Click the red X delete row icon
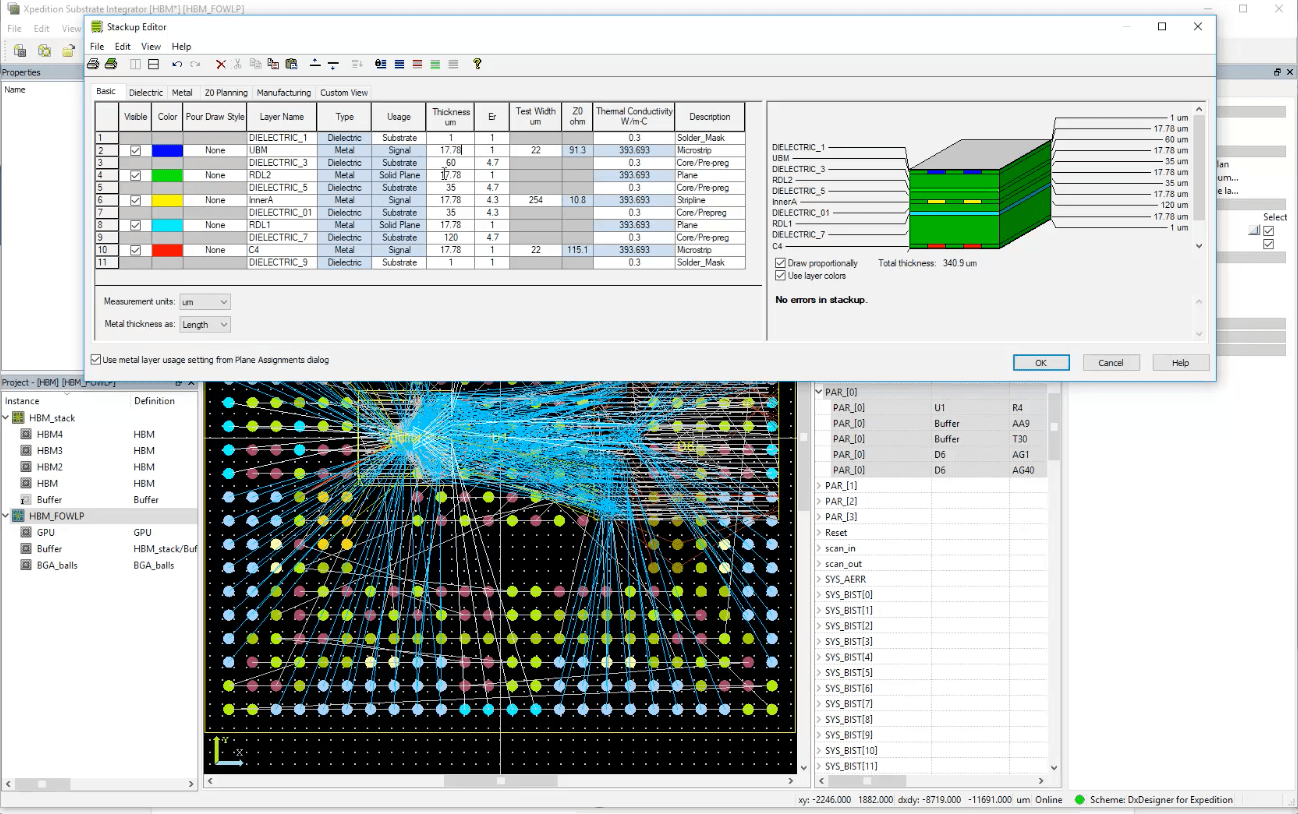The width and height of the screenshot is (1298, 814). [221, 63]
